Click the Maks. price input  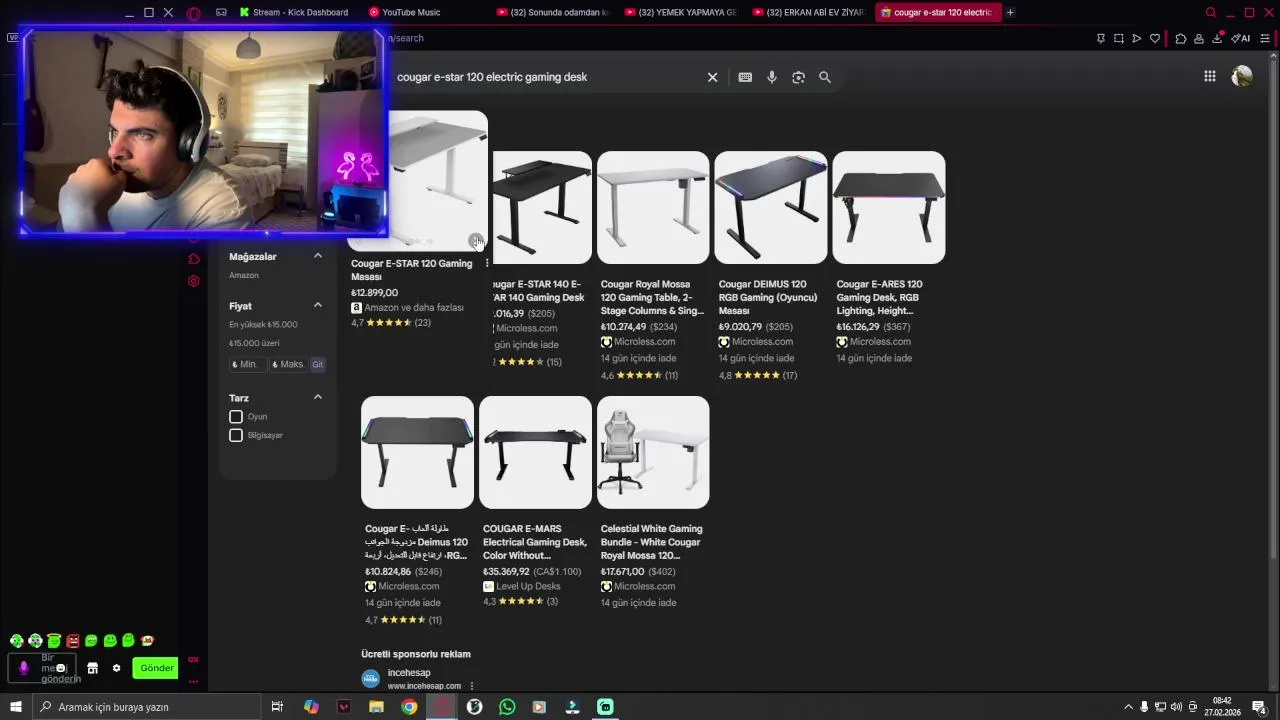[x=288, y=364]
